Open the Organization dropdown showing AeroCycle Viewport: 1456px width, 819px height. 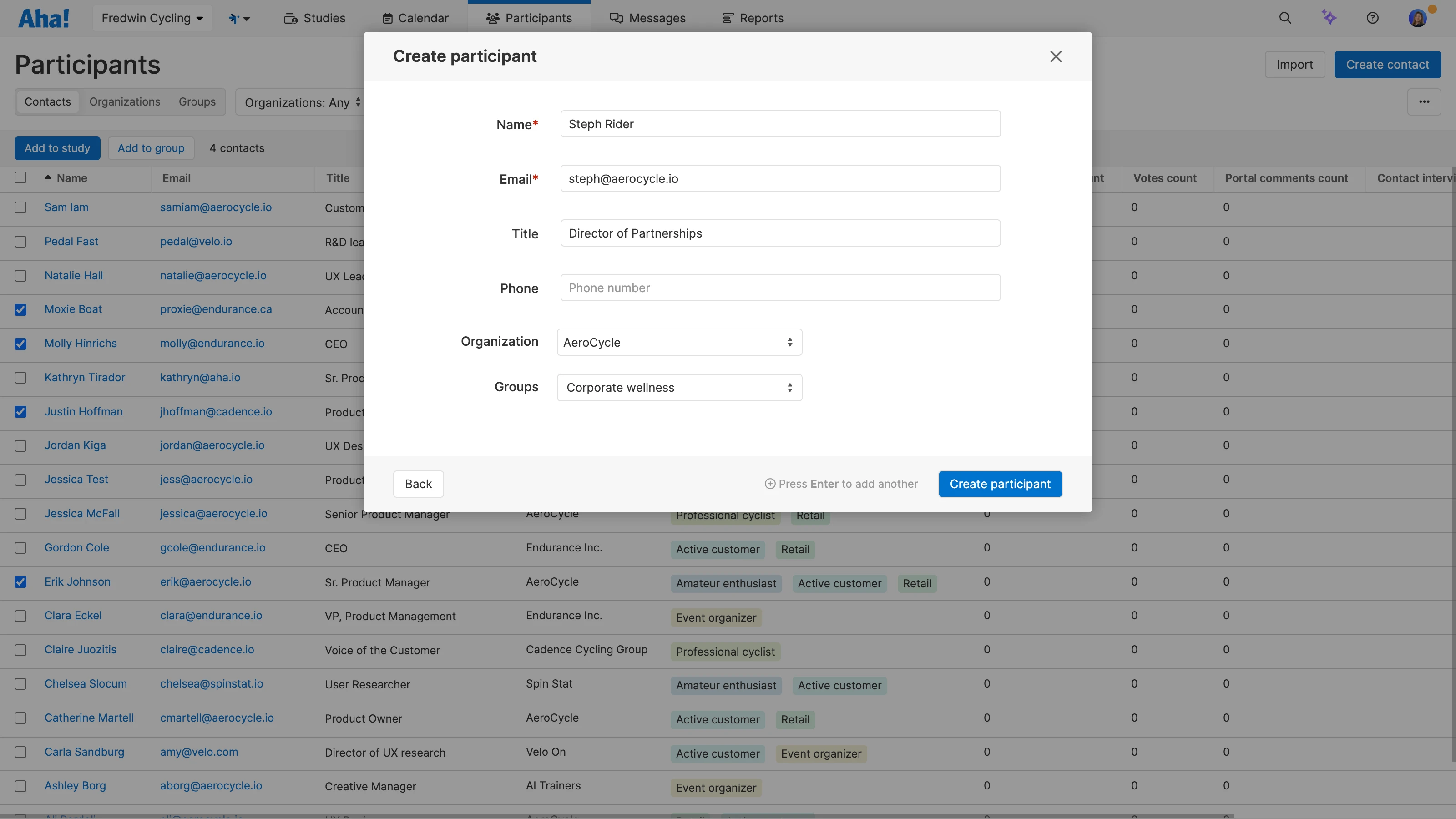click(x=678, y=342)
